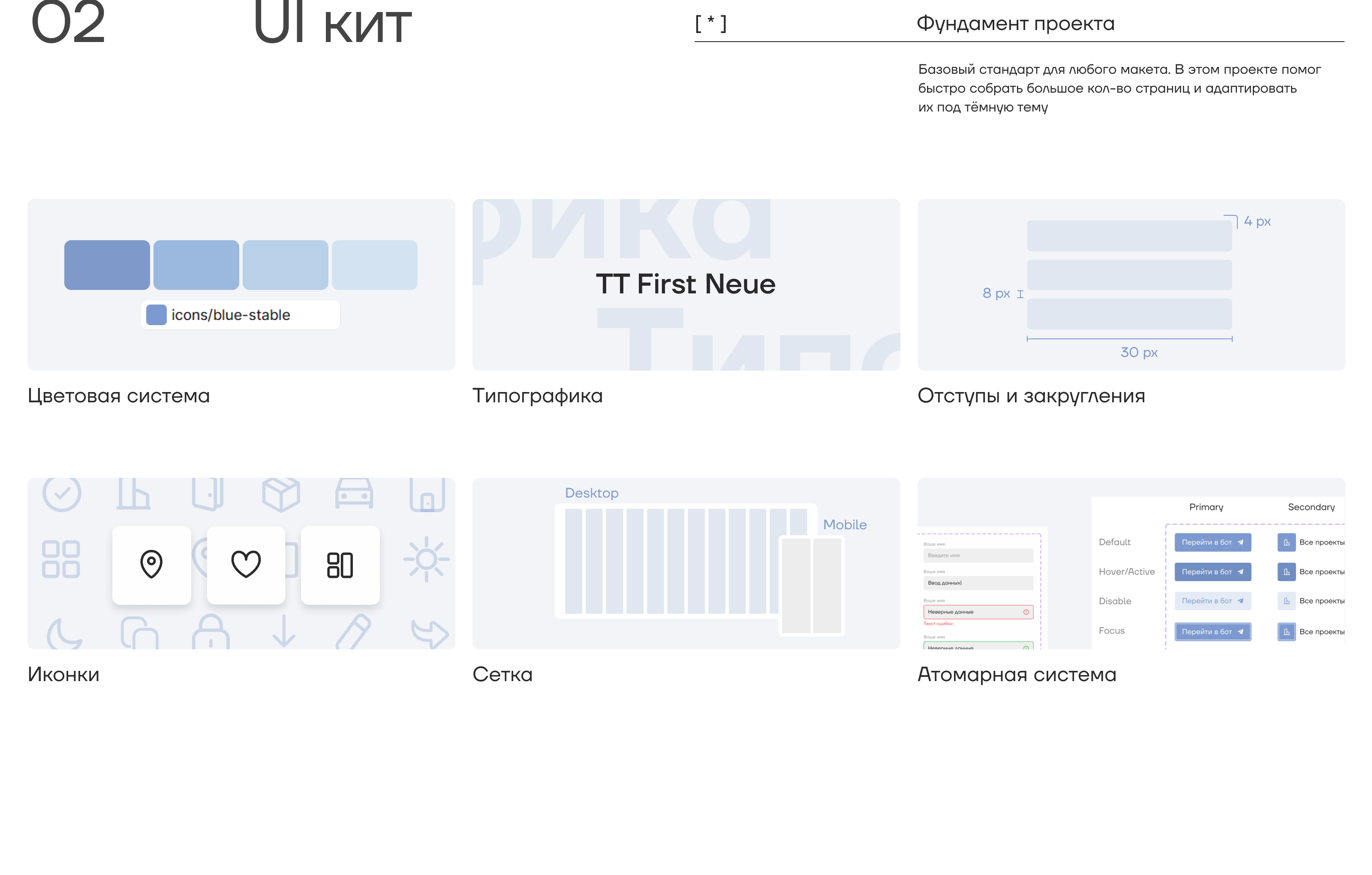Click the 'Введите имя' input field

click(x=978, y=555)
